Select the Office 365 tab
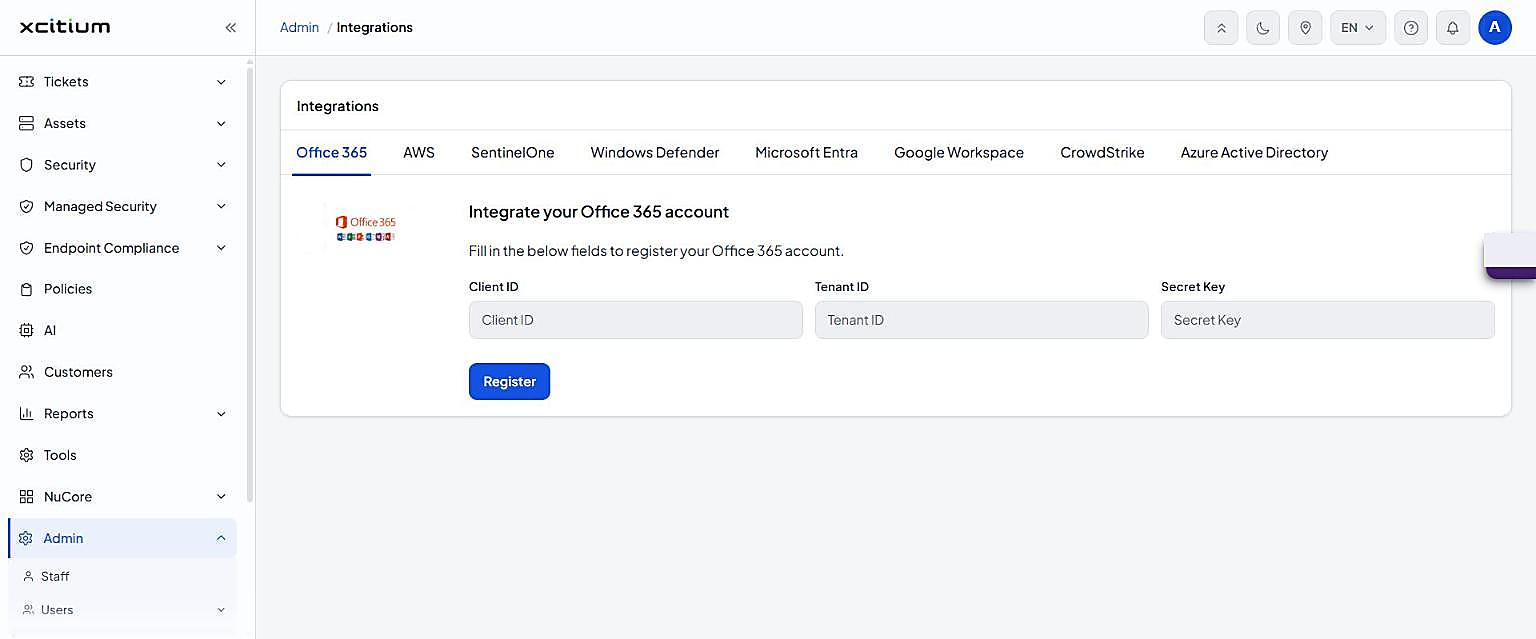This screenshot has height=639, width=1536. pos(332,153)
